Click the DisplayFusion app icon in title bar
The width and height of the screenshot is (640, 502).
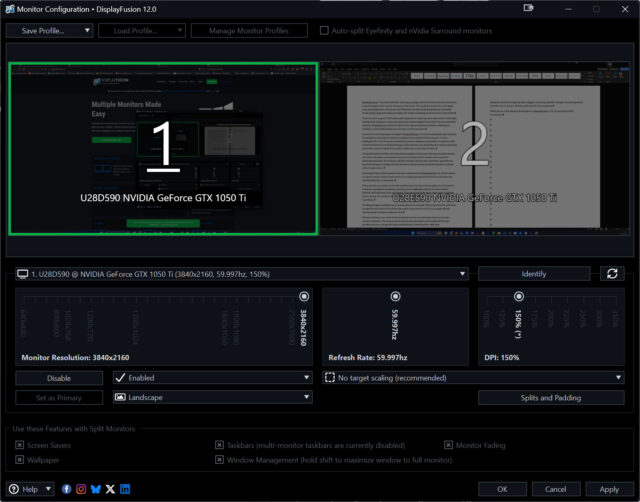click(x=10, y=9)
